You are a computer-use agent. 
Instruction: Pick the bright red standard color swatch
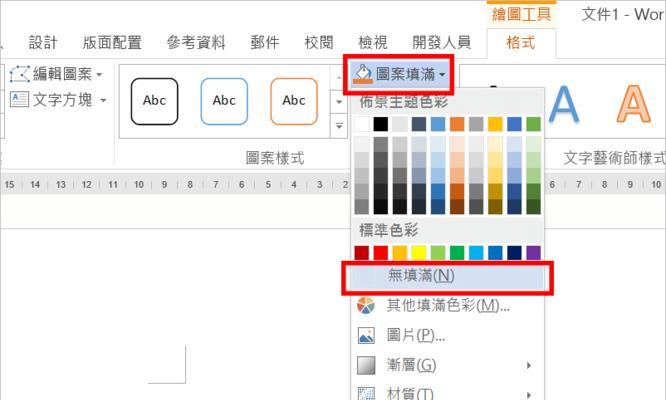click(381, 253)
